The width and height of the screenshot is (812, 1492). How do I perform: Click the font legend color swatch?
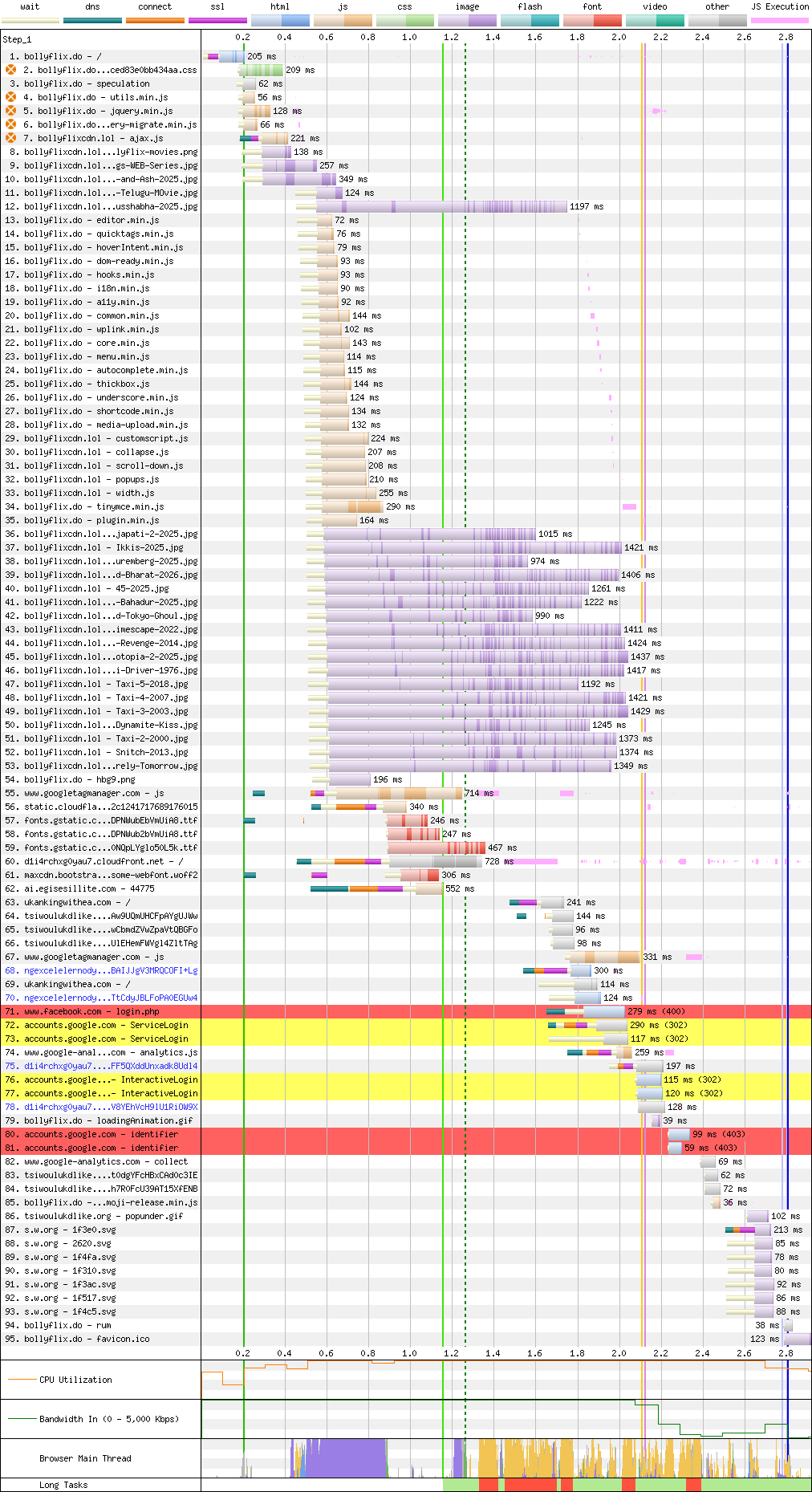point(592,20)
